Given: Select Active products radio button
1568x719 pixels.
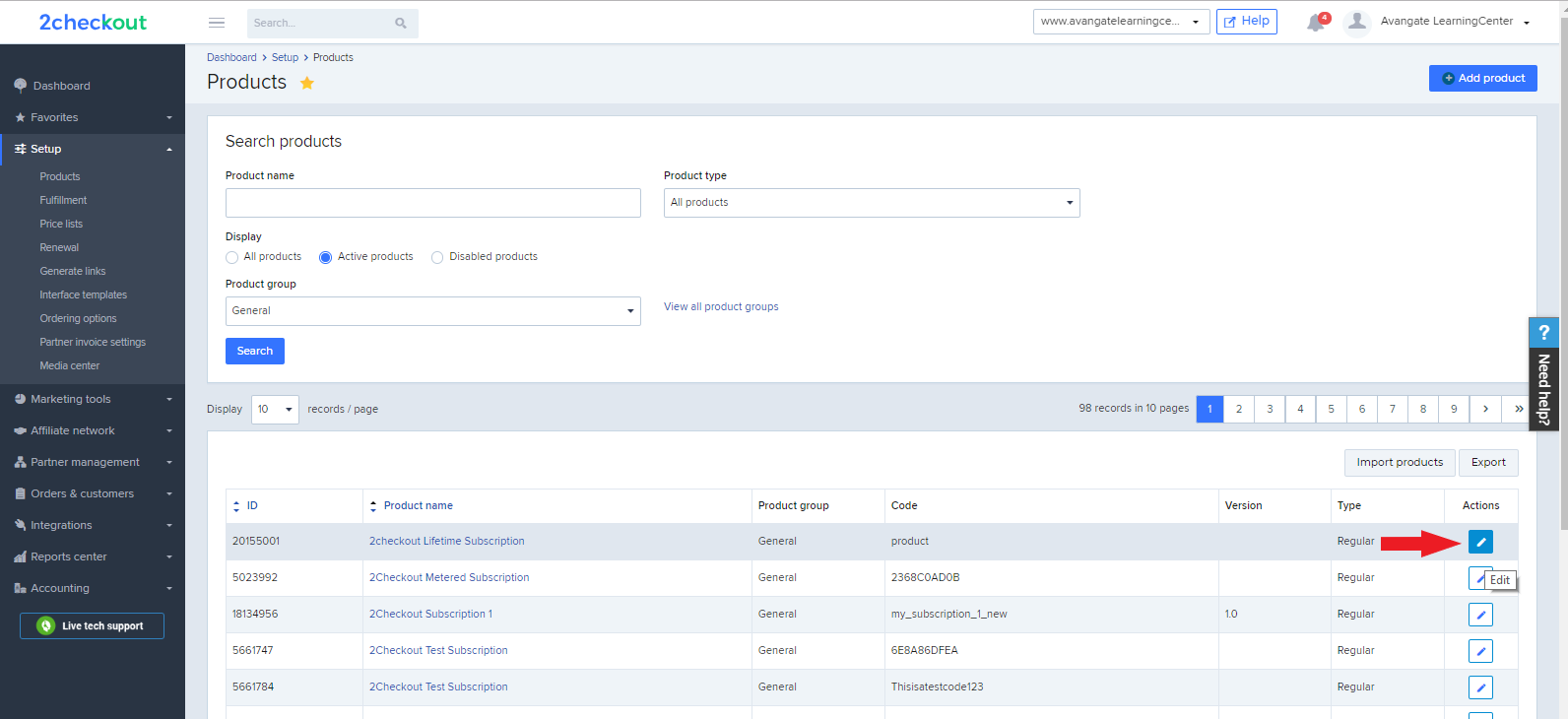Looking at the screenshot, I should 325,257.
